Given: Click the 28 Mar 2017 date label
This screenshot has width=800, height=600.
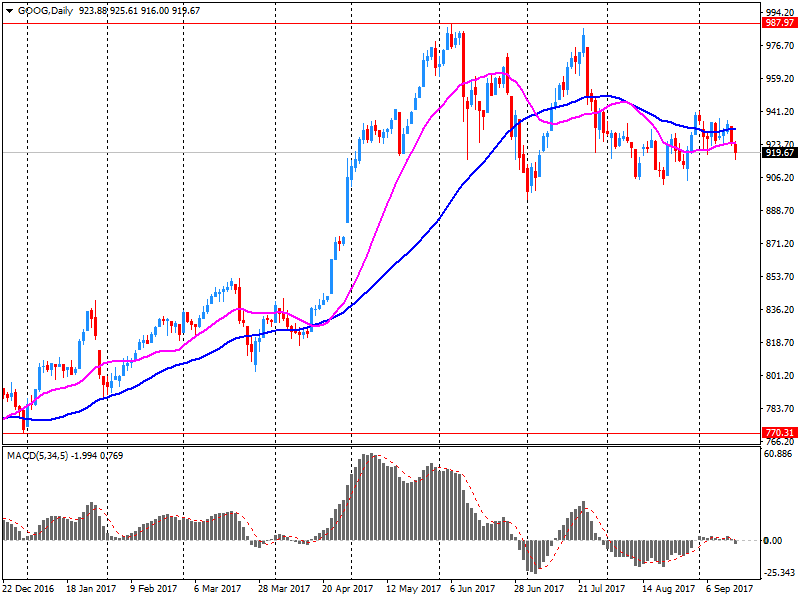Looking at the screenshot, I should tap(284, 589).
